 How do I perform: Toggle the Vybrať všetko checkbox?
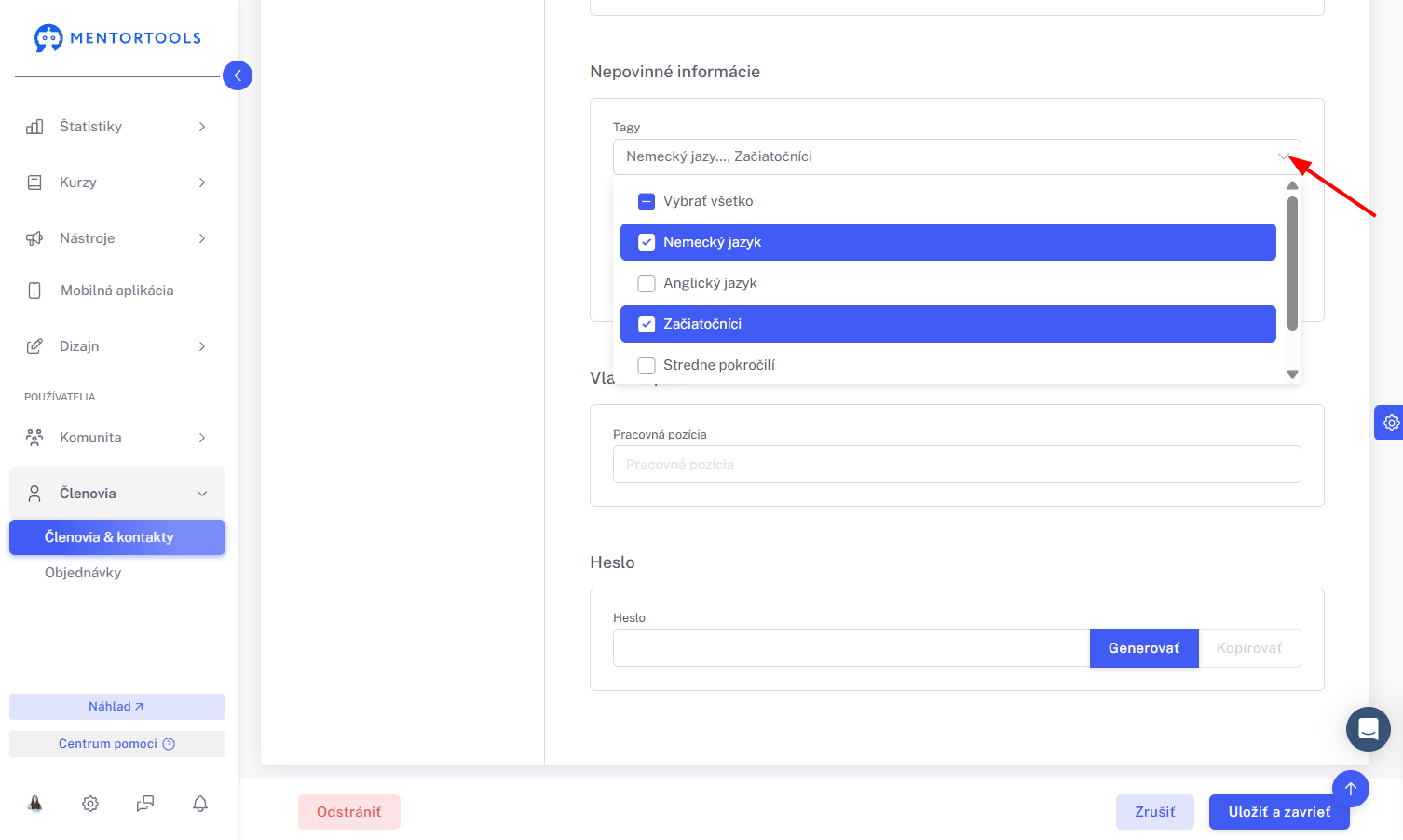647,201
